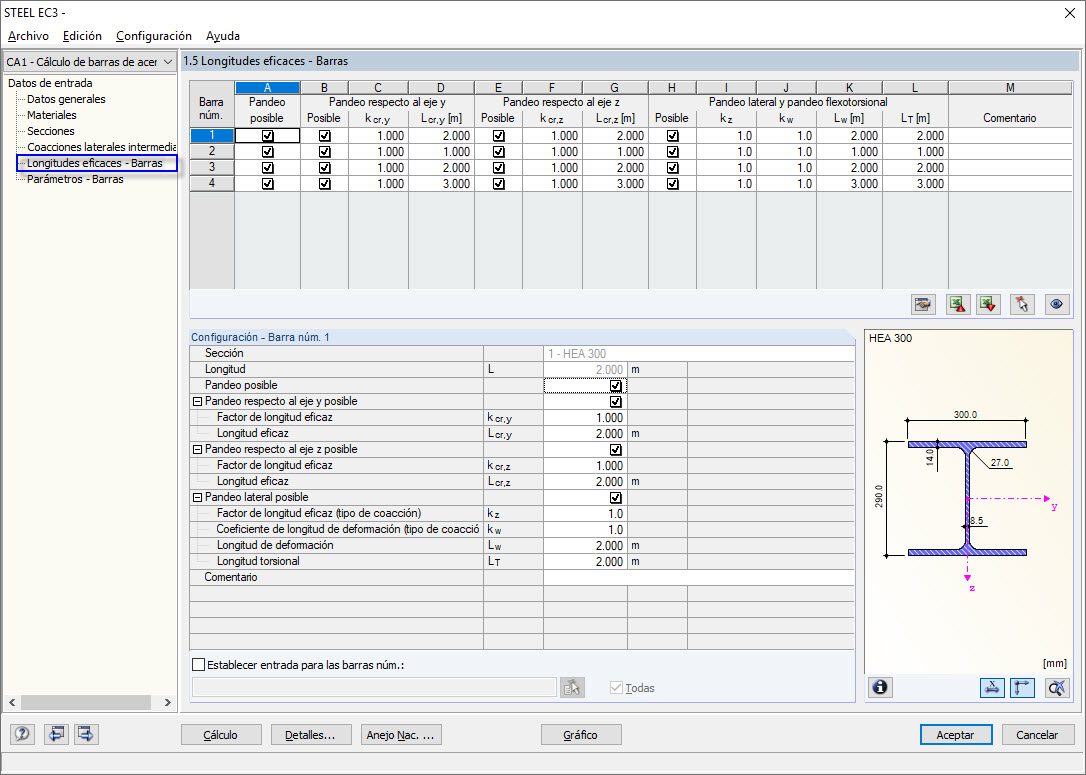Open the Archivo menu
The height and width of the screenshot is (775, 1086).
coord(28,36)
